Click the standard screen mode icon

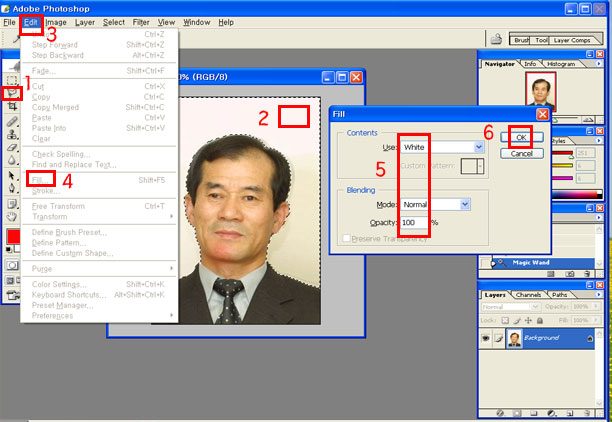[x=9, y=280]
